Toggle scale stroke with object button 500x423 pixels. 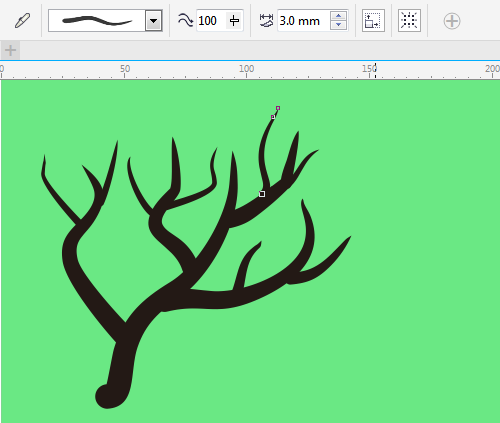(373, 21)
